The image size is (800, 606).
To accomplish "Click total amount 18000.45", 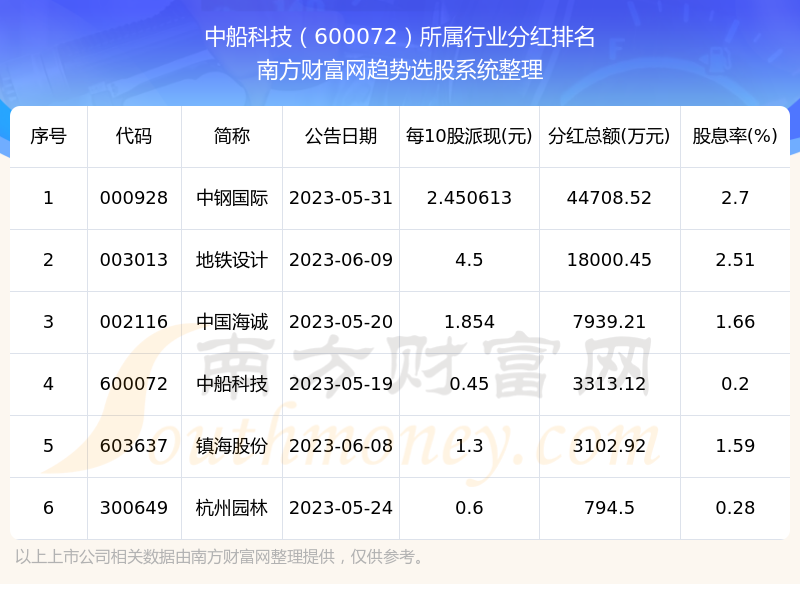I will (x=609, y=260).
